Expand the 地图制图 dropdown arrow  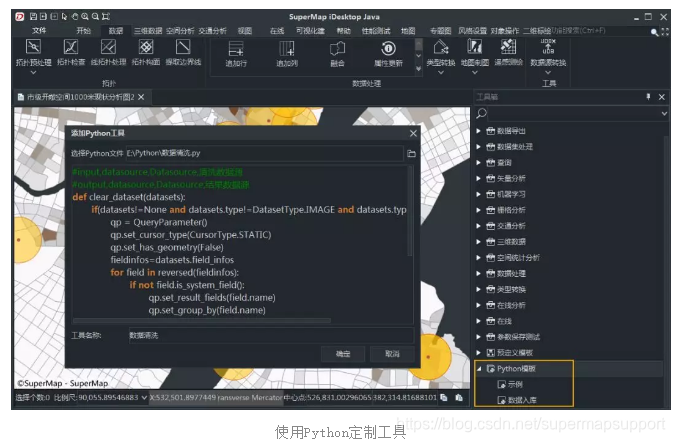click(x=474, y=72)
